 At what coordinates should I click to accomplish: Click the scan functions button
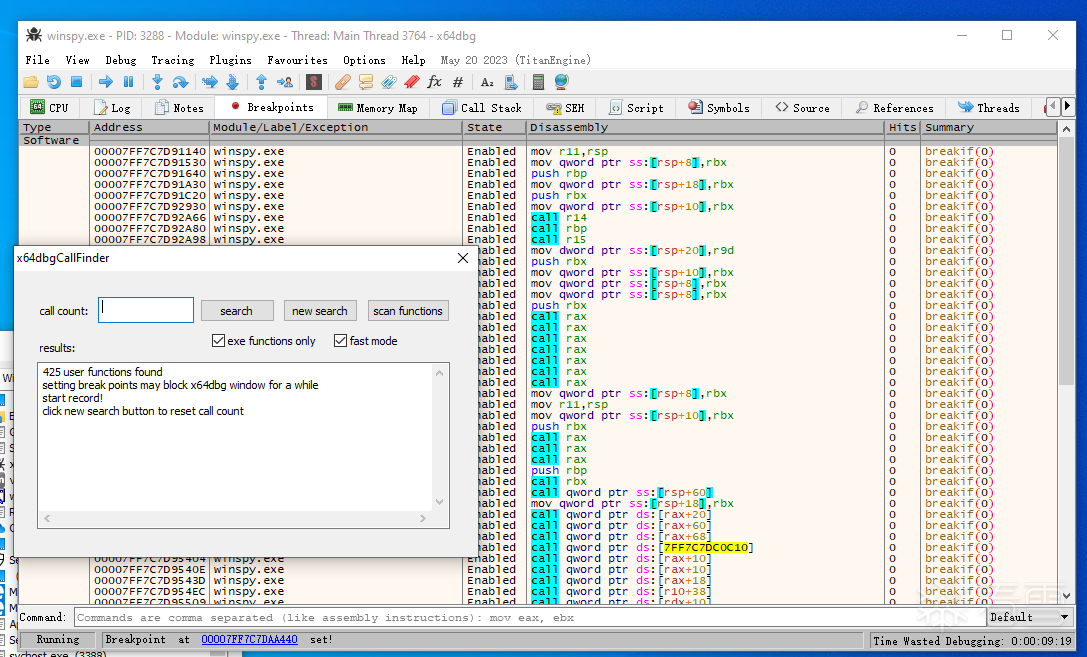407,311
